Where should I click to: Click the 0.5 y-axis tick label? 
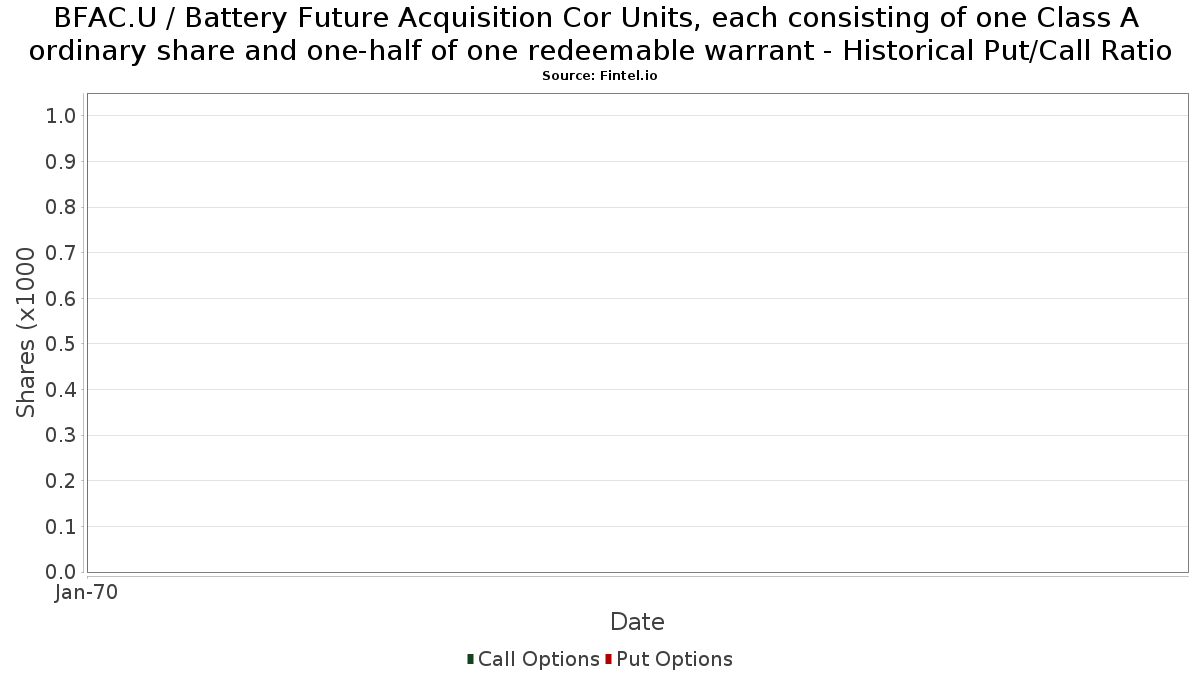pyautogui.click(x=61, y=344)
